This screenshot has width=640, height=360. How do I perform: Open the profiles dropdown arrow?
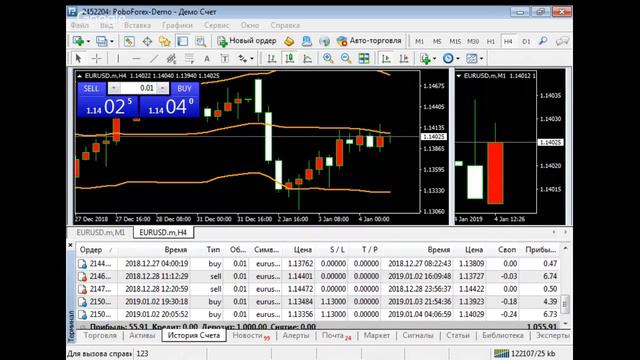[112, 41]
